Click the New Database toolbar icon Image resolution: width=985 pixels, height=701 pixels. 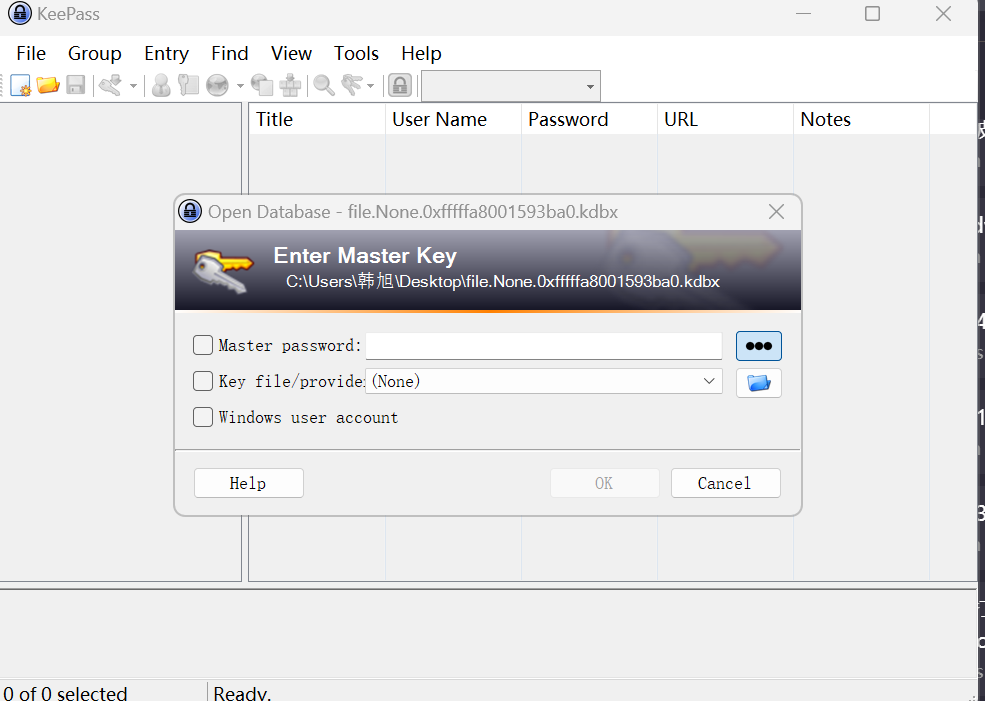(21, 85)
